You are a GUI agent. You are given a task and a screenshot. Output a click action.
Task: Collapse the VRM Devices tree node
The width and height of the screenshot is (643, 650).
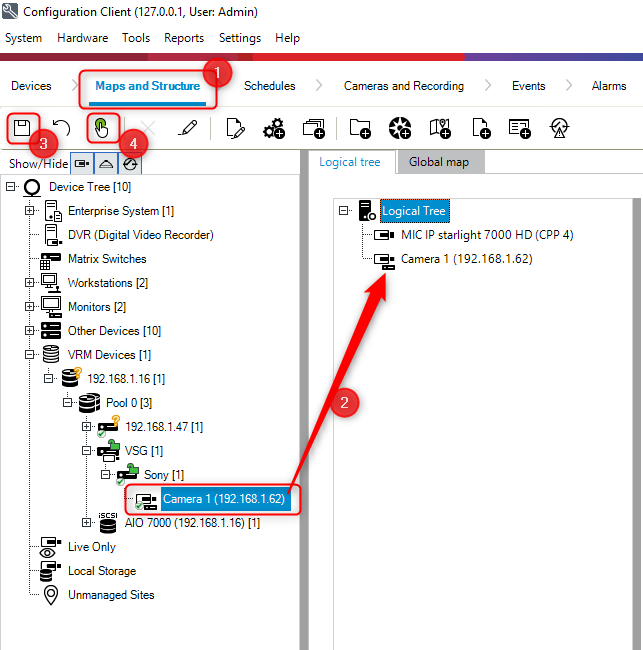tap(31, 355)
